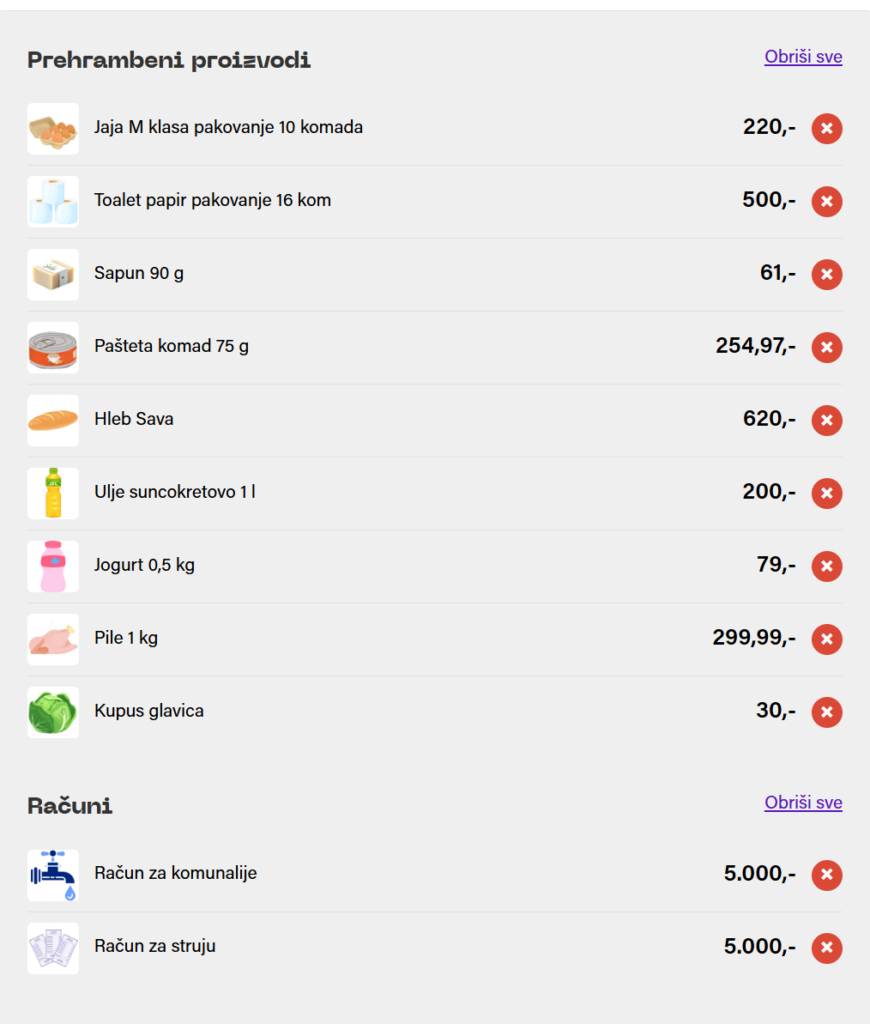Remove Sapun 90 g from the list

coord(826,274)
